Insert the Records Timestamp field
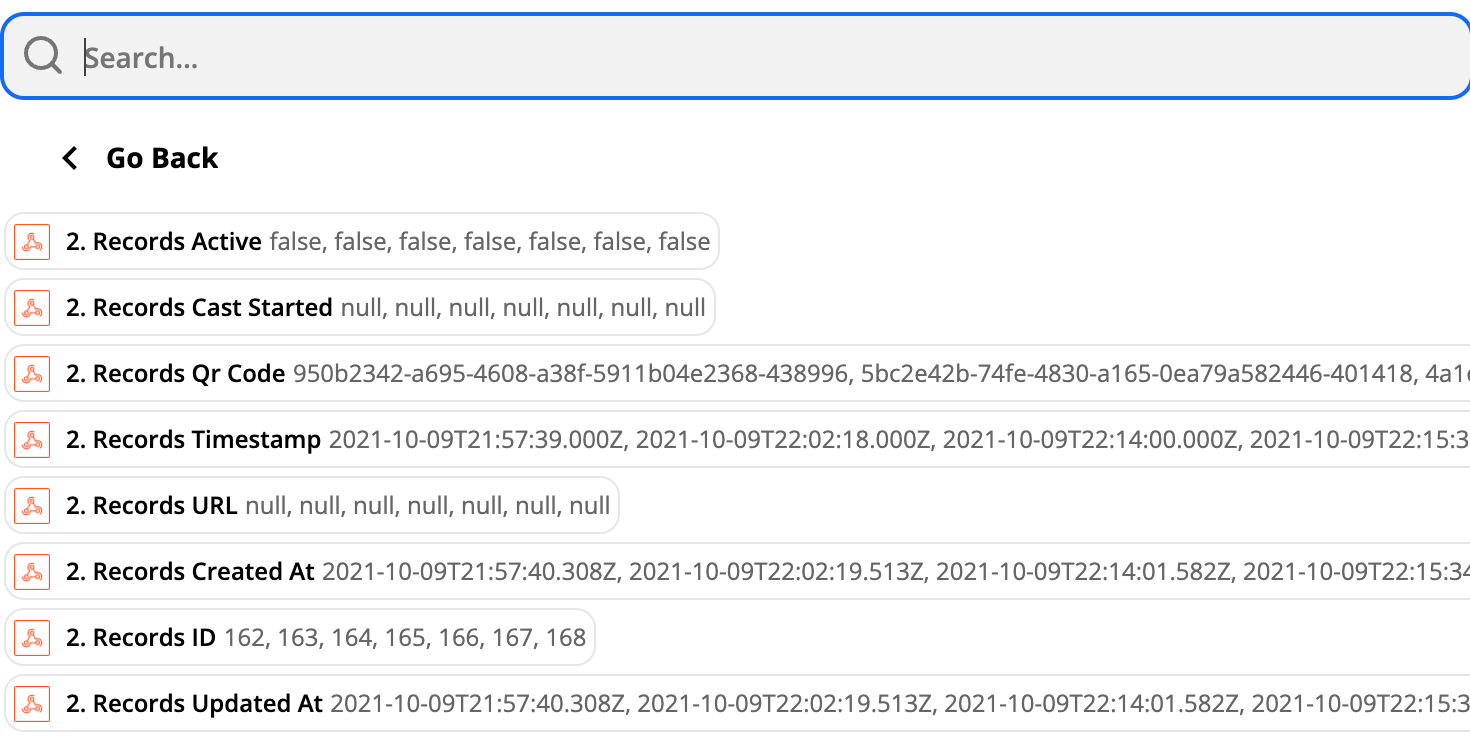This screenshot has height=736, width=1470. (x=738, y=440)
